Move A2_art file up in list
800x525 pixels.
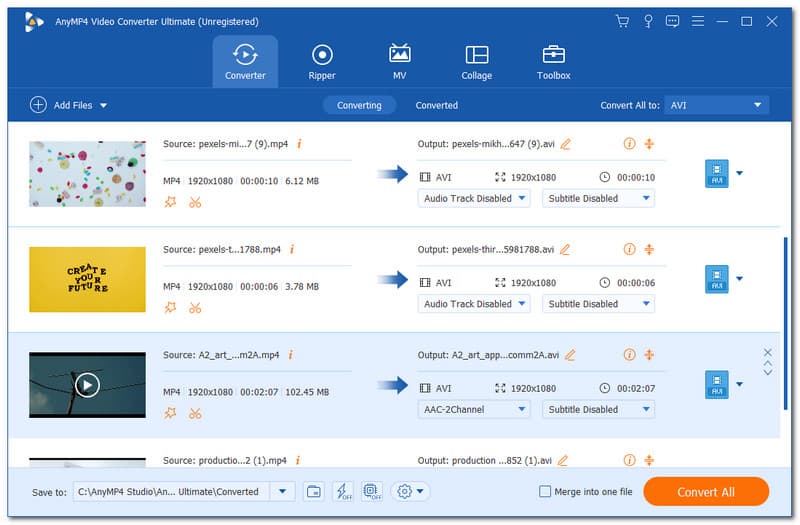click(768, 363)
